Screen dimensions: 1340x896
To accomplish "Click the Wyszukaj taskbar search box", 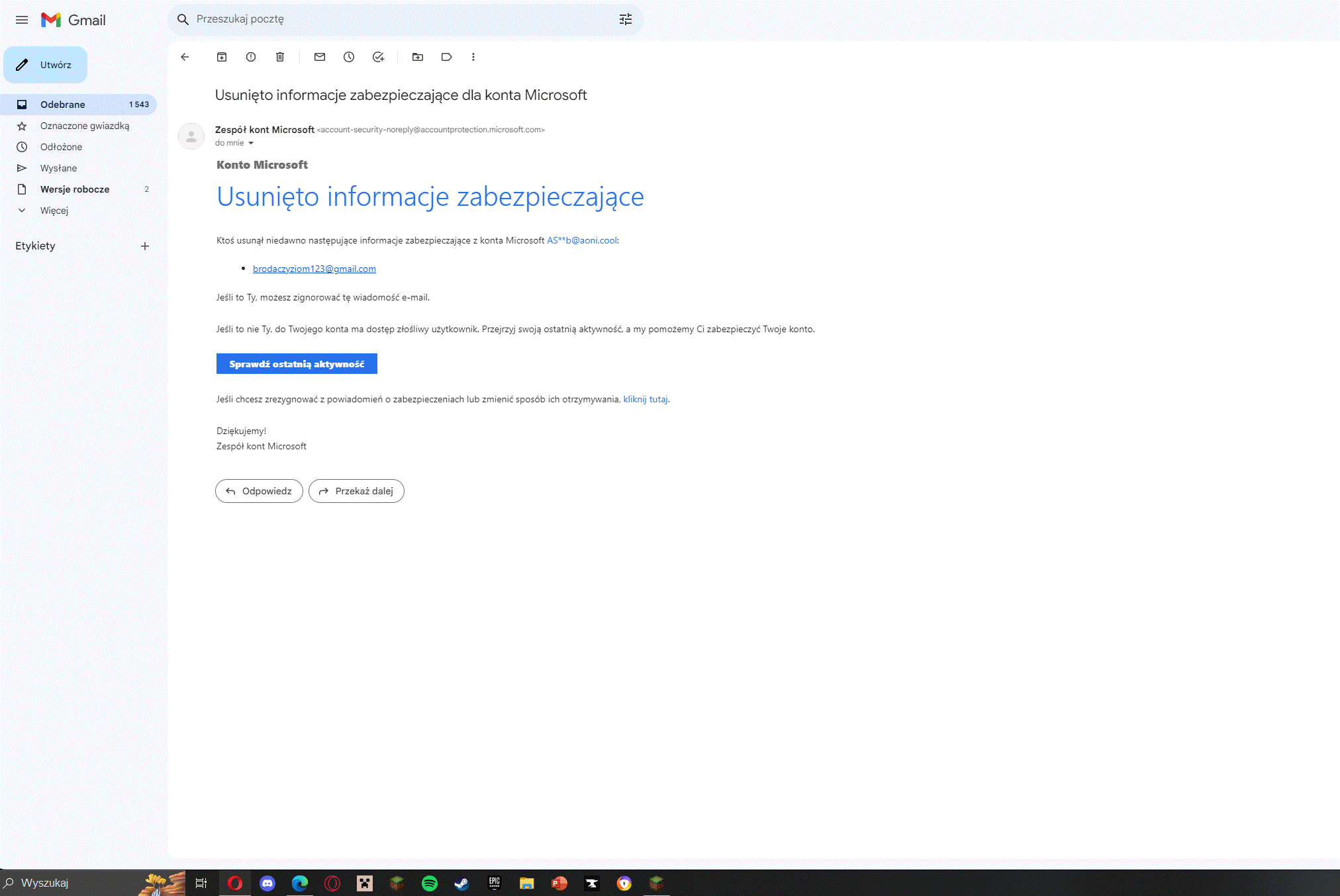I will click(x=93, y=883).
